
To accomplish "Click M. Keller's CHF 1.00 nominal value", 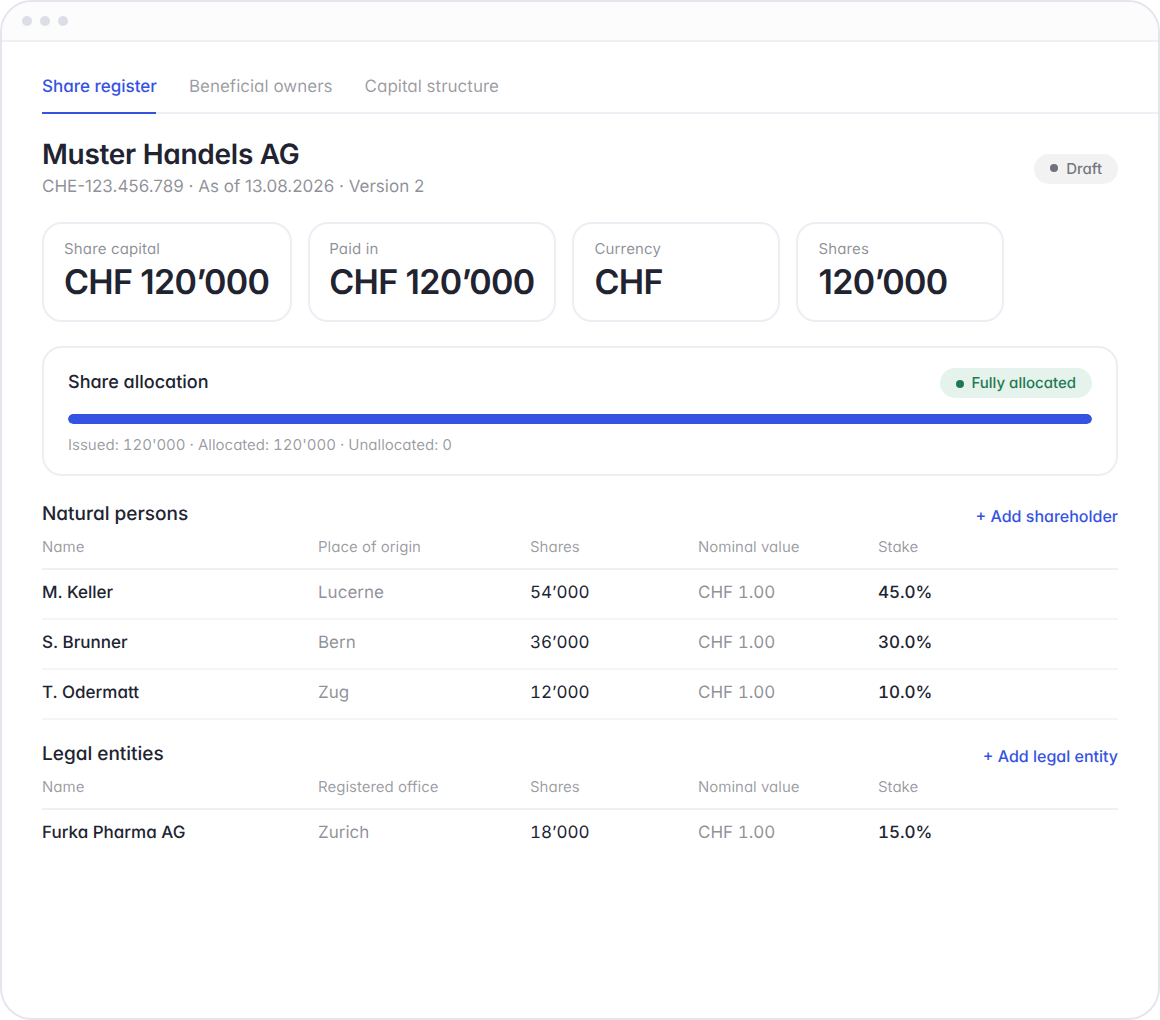I will point(736,592).
